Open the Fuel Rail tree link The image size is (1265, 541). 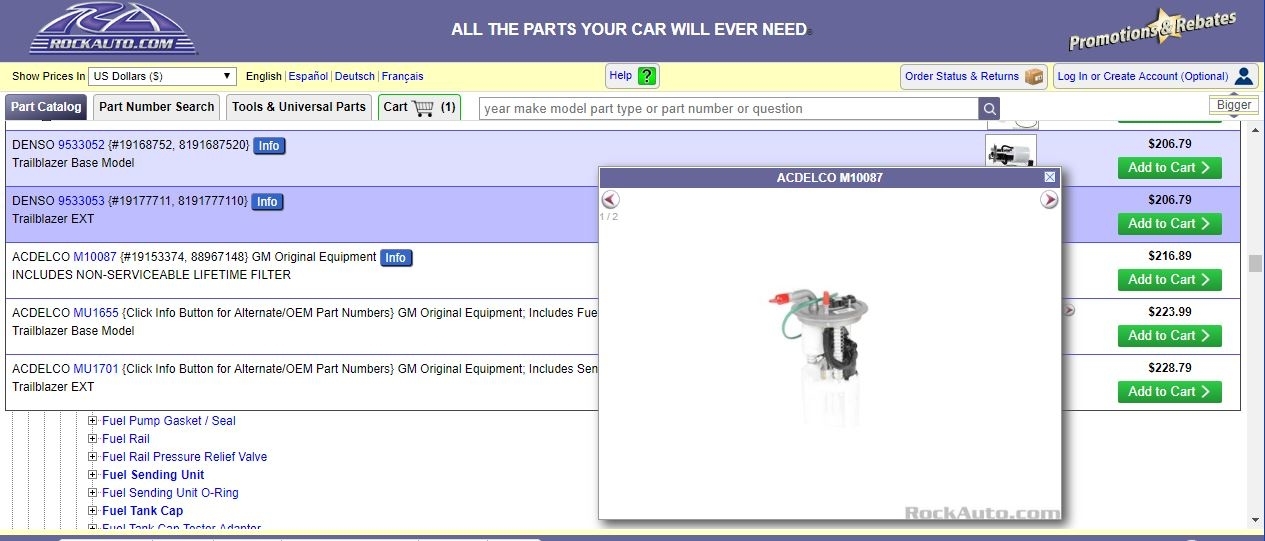pyautogui.click(x=126, y=439)
